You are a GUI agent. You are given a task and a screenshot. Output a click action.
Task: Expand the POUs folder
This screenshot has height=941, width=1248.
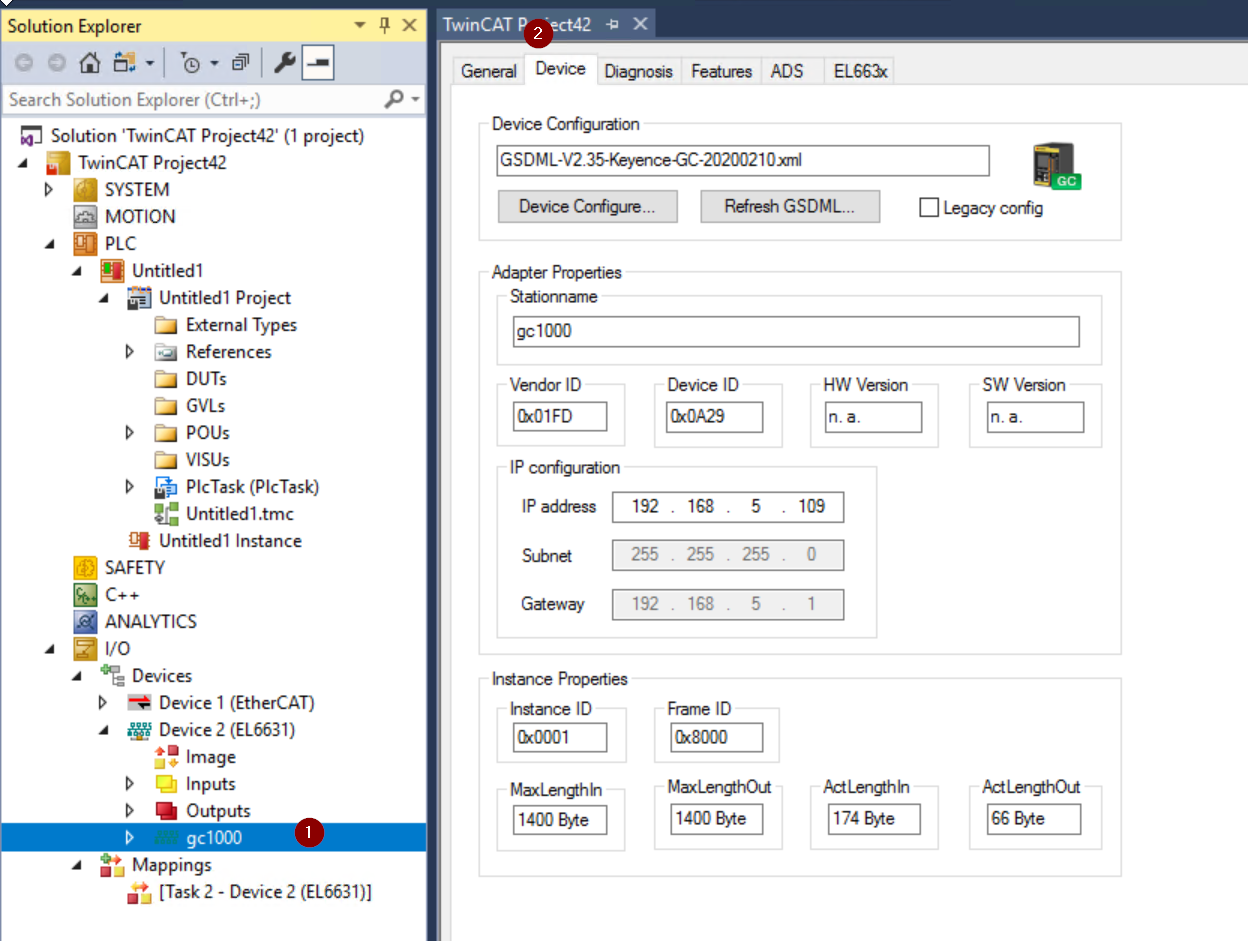130,433
